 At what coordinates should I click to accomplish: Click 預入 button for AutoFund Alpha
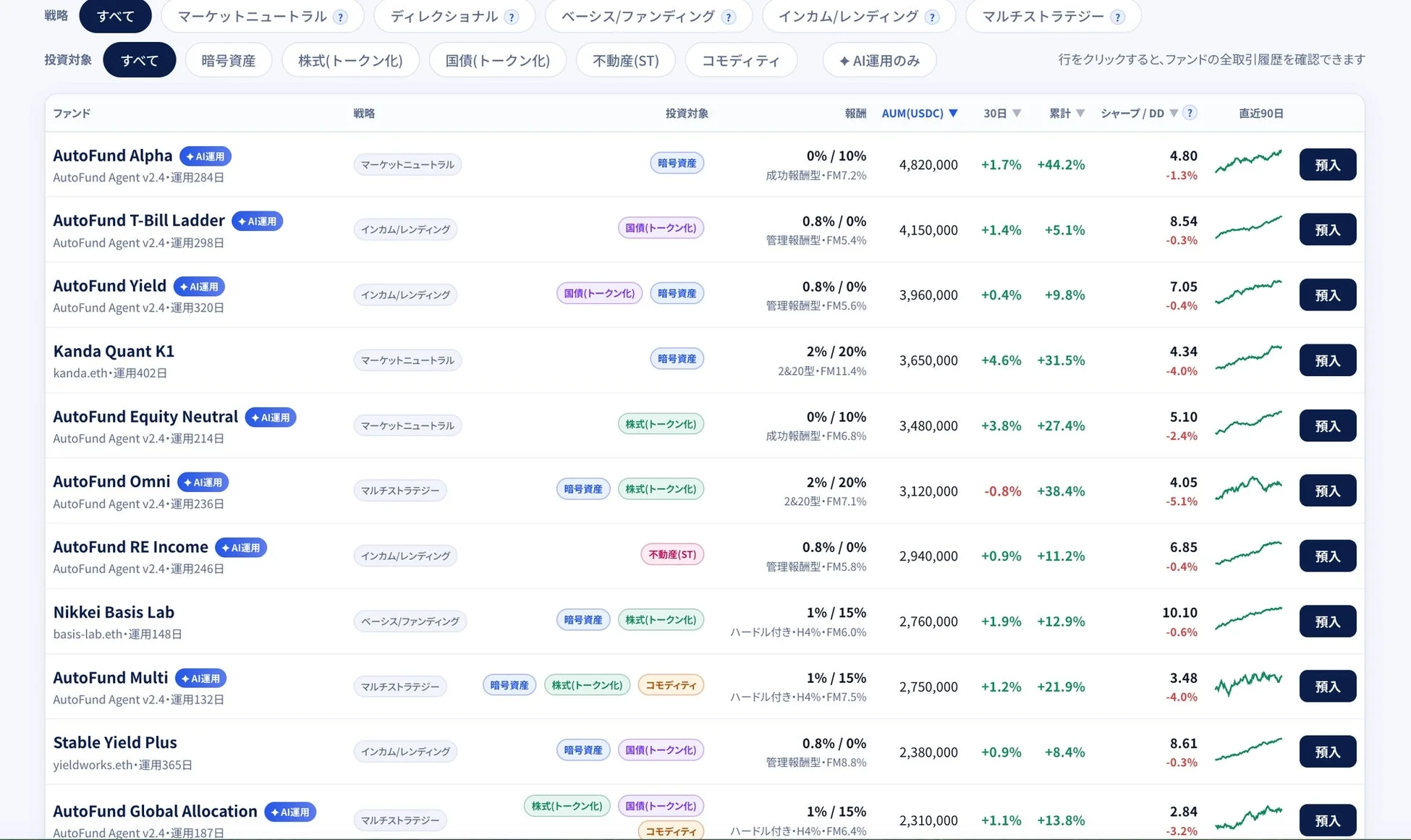(x=1327, y=165)
